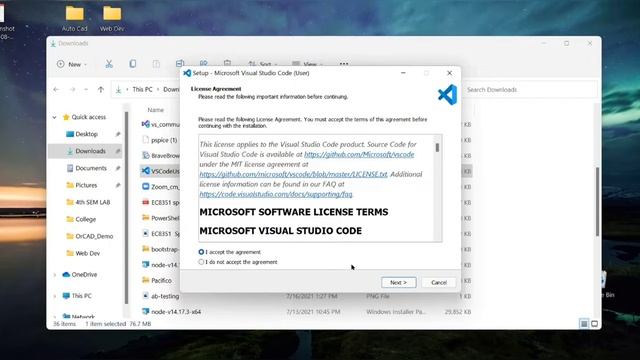Open Desktop in the sidebar

87,134
